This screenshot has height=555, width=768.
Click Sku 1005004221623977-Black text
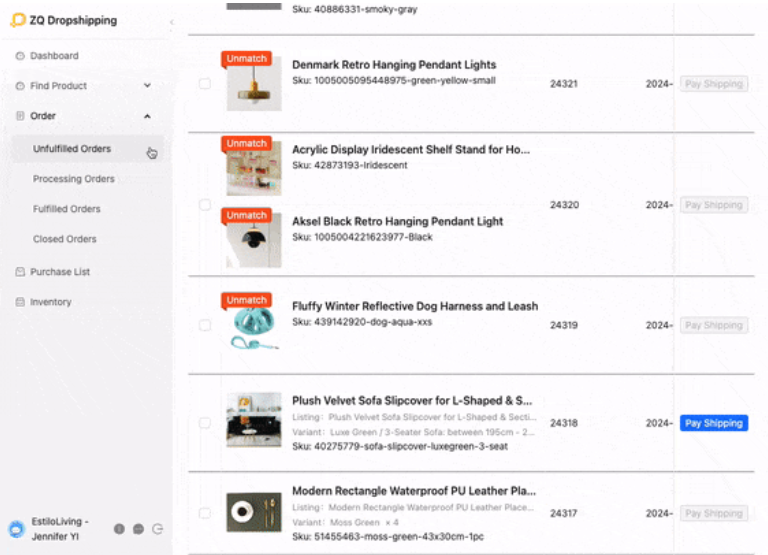[362, 237]
